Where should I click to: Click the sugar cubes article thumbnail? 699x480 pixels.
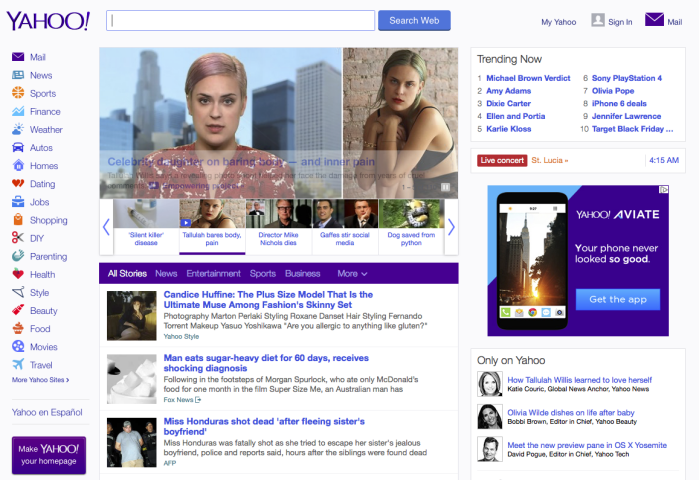click(x=132, y=379)
